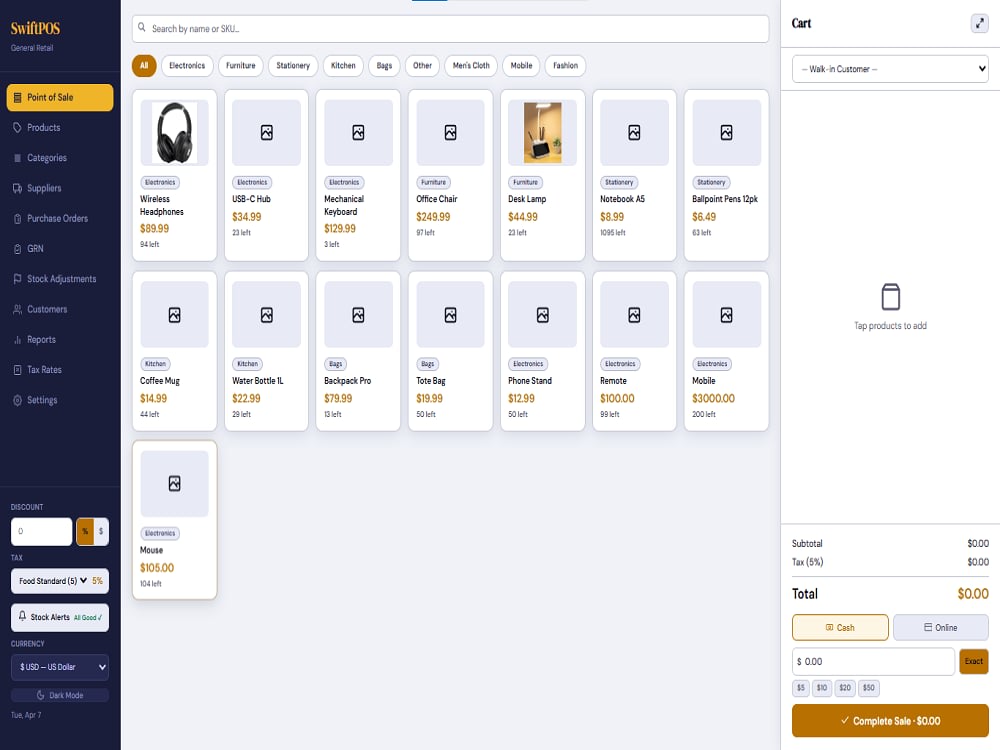
Task: Click the Reports bar chart icon
Action: tap(17, 340)
